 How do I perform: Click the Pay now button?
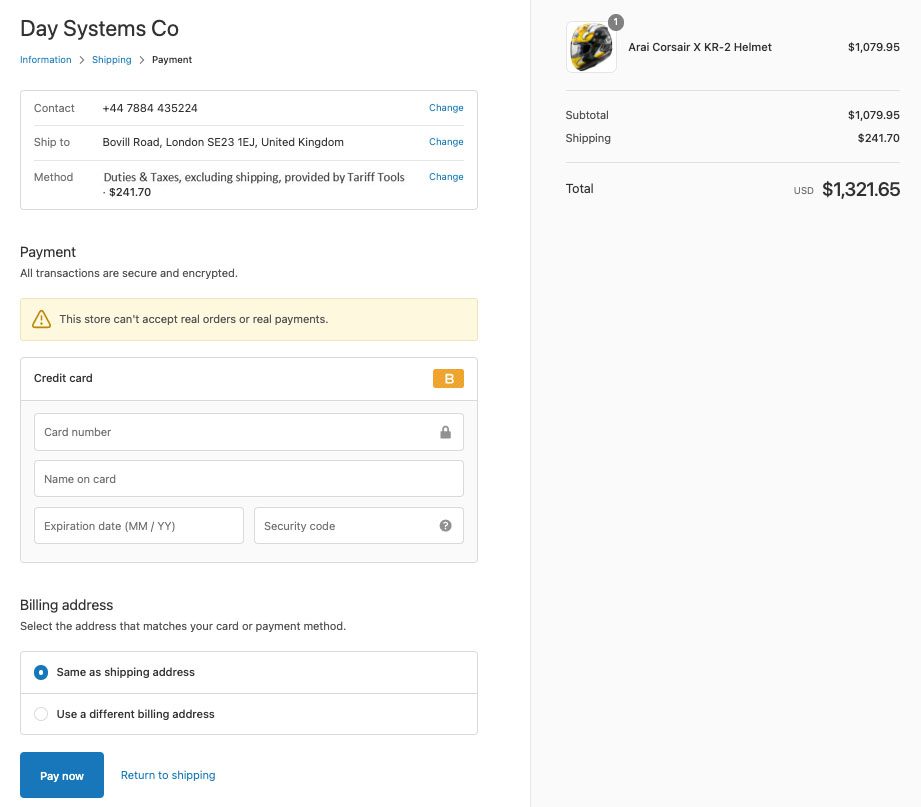[x=62, y=775]
